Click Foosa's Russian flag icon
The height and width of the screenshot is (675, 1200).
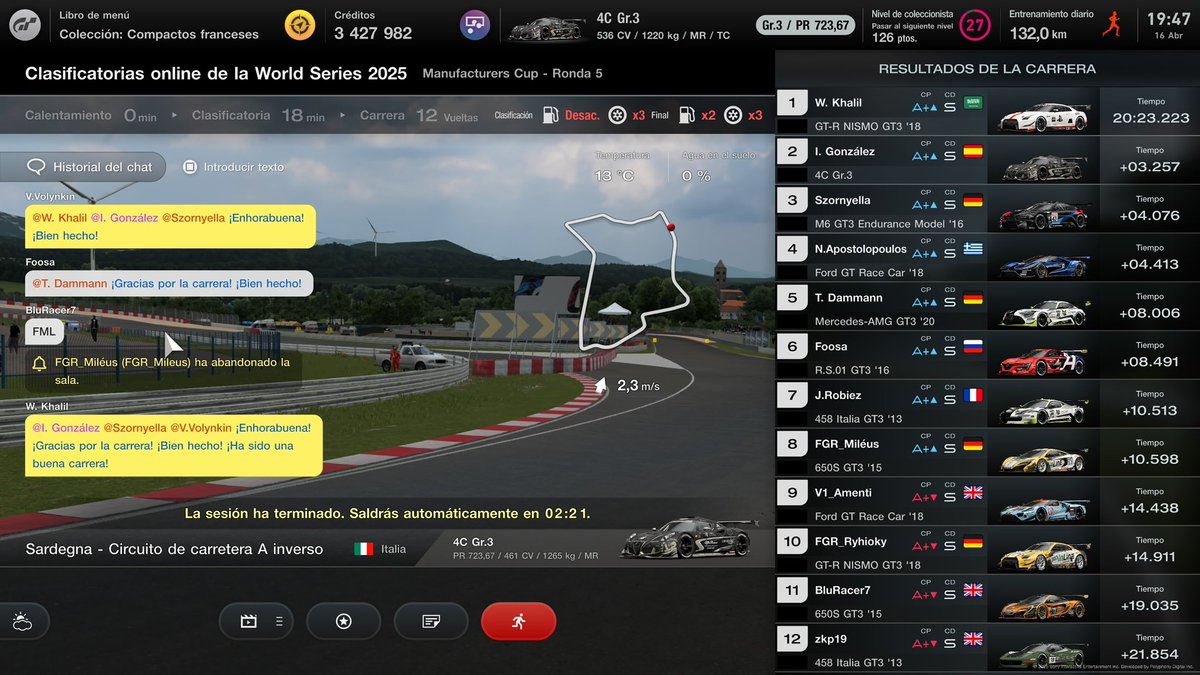coord(973,346)
